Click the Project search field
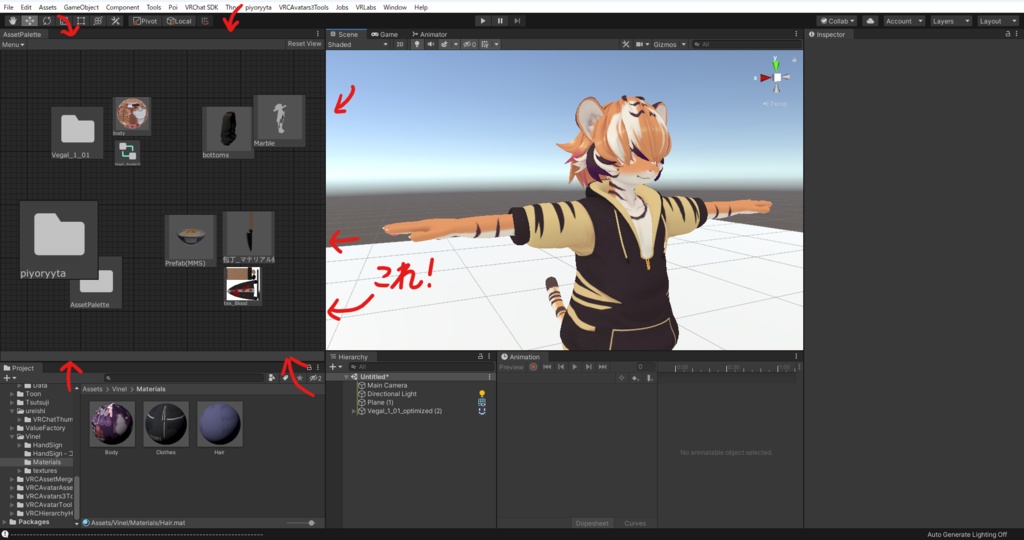The image size is (1024, 540). (x=184, y=378)
